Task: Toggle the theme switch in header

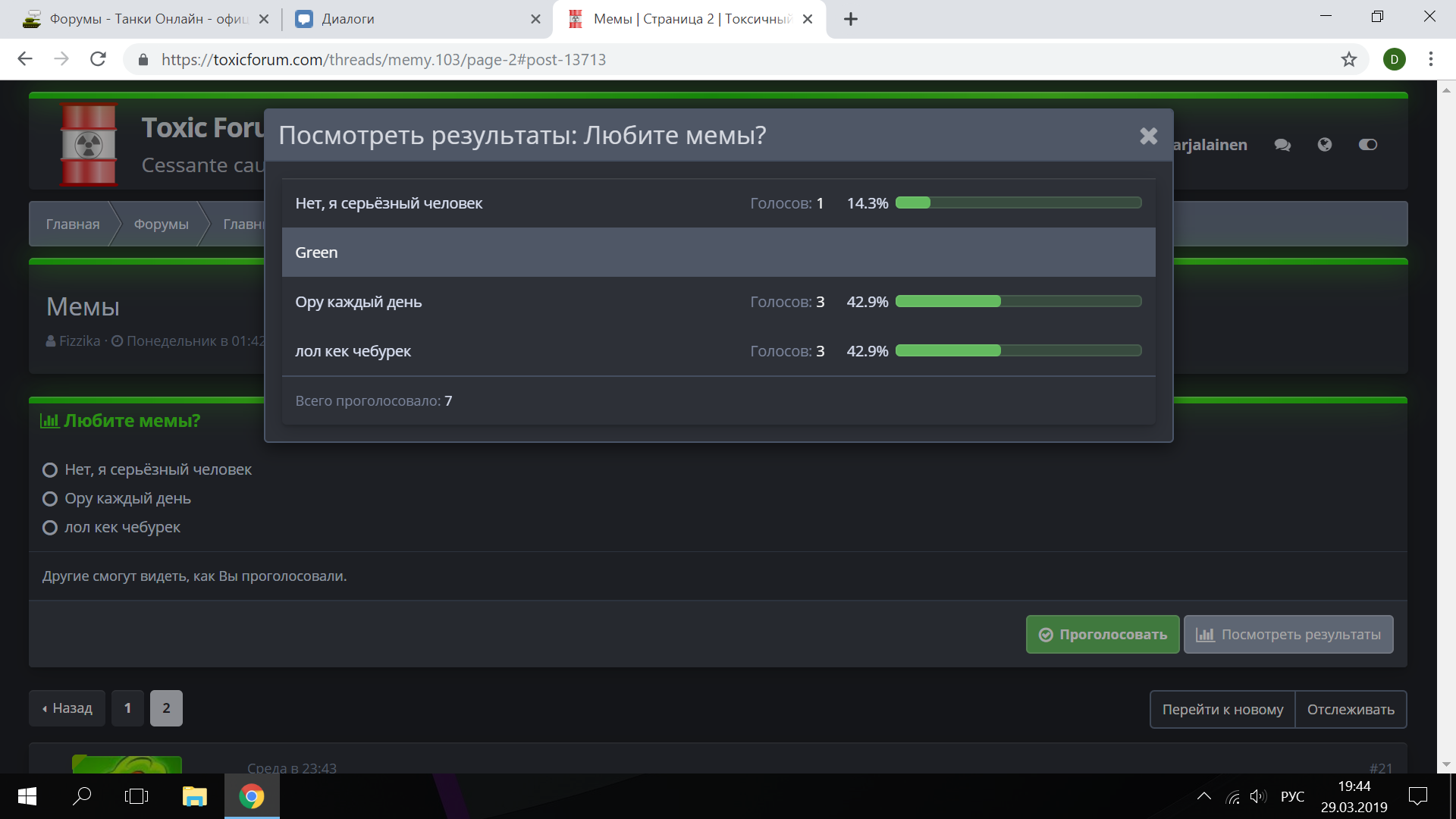Action: pyautogui.click(x=1367, y=145)
